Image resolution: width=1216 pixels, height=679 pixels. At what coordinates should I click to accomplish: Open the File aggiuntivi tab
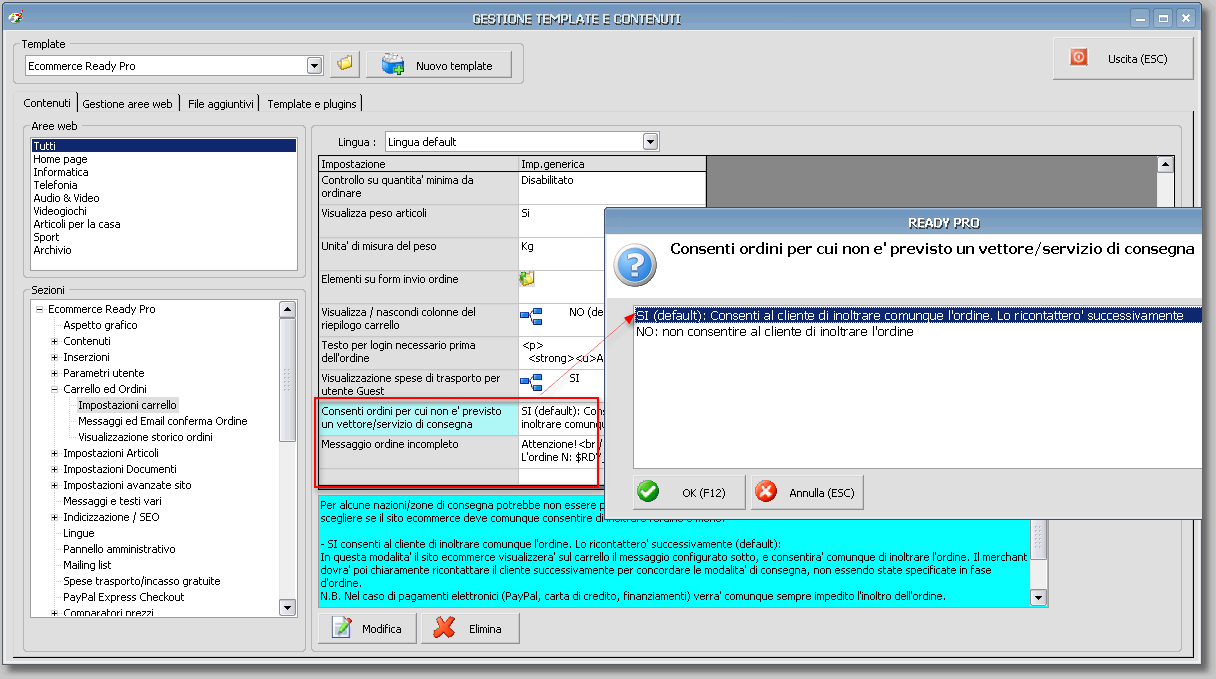click(220, 103)
